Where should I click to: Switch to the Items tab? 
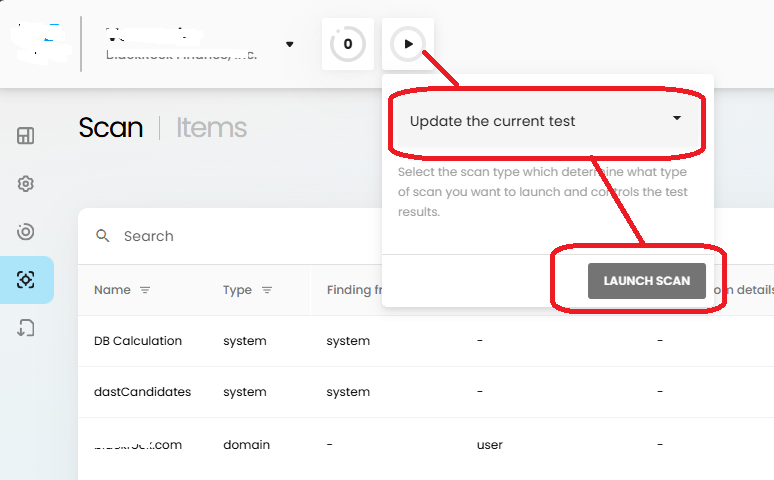coord(211,127)
